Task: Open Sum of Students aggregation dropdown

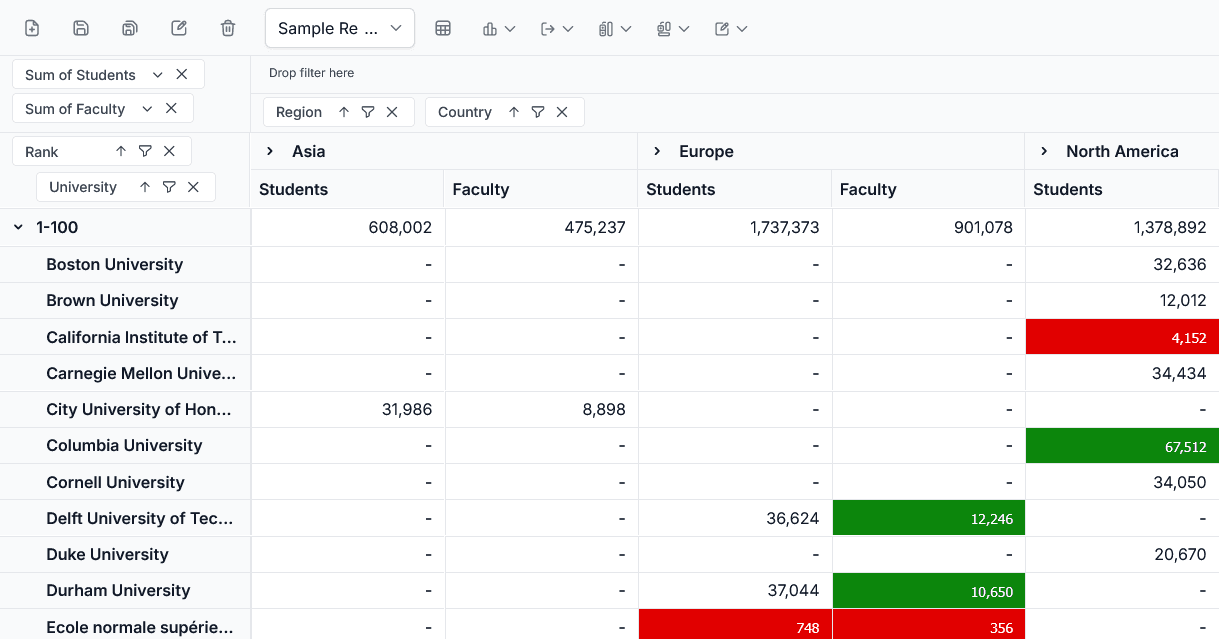Action: (x=157, y=75)
